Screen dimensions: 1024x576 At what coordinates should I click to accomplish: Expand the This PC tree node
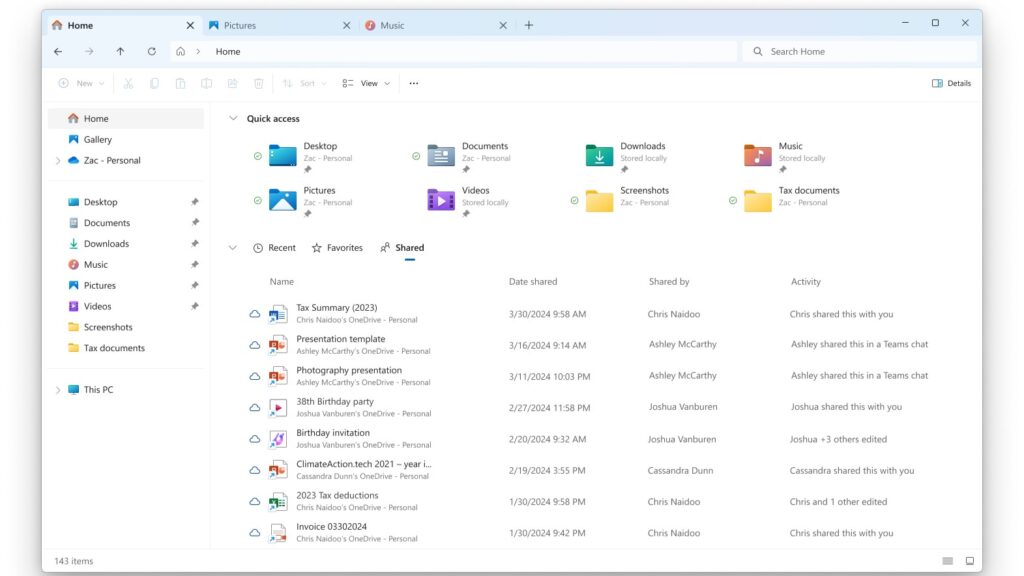coord(58,390)
